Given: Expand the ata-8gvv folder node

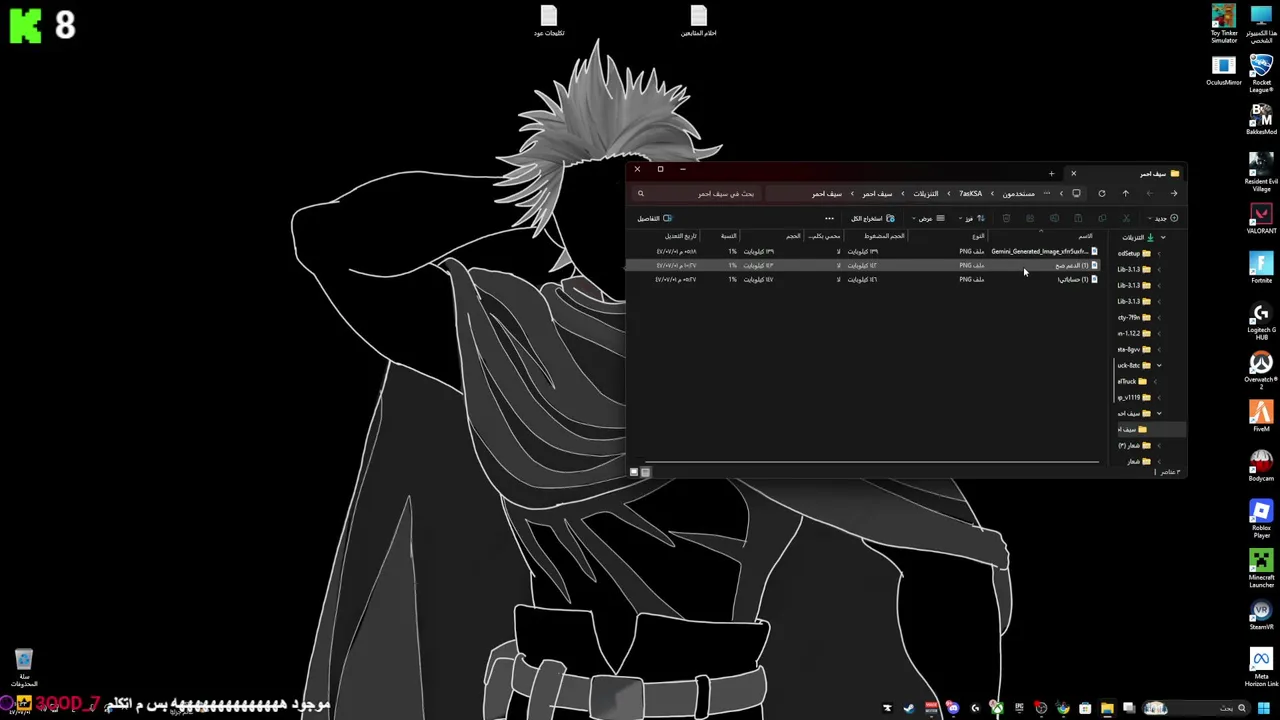Looking at the screenshot, I should coord(1159,349).
